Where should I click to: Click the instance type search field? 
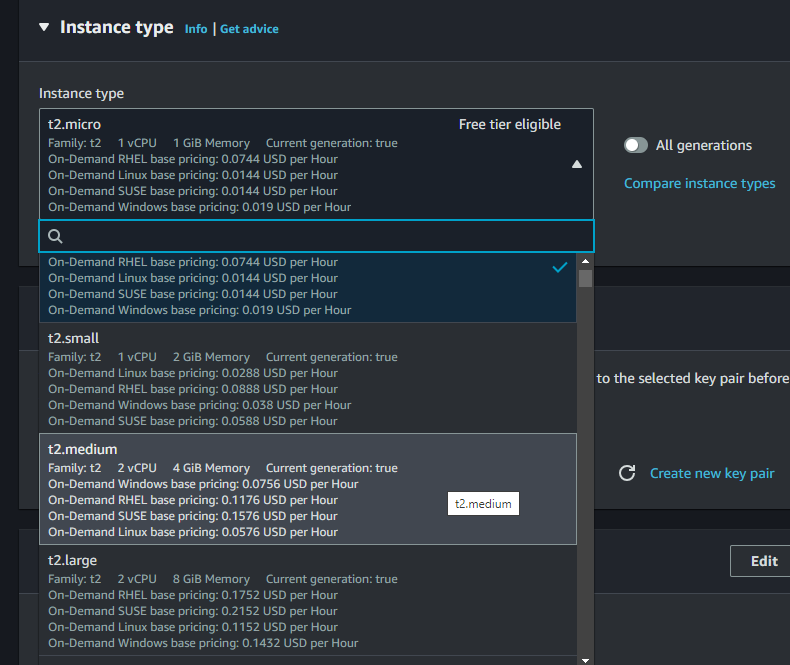316,236
